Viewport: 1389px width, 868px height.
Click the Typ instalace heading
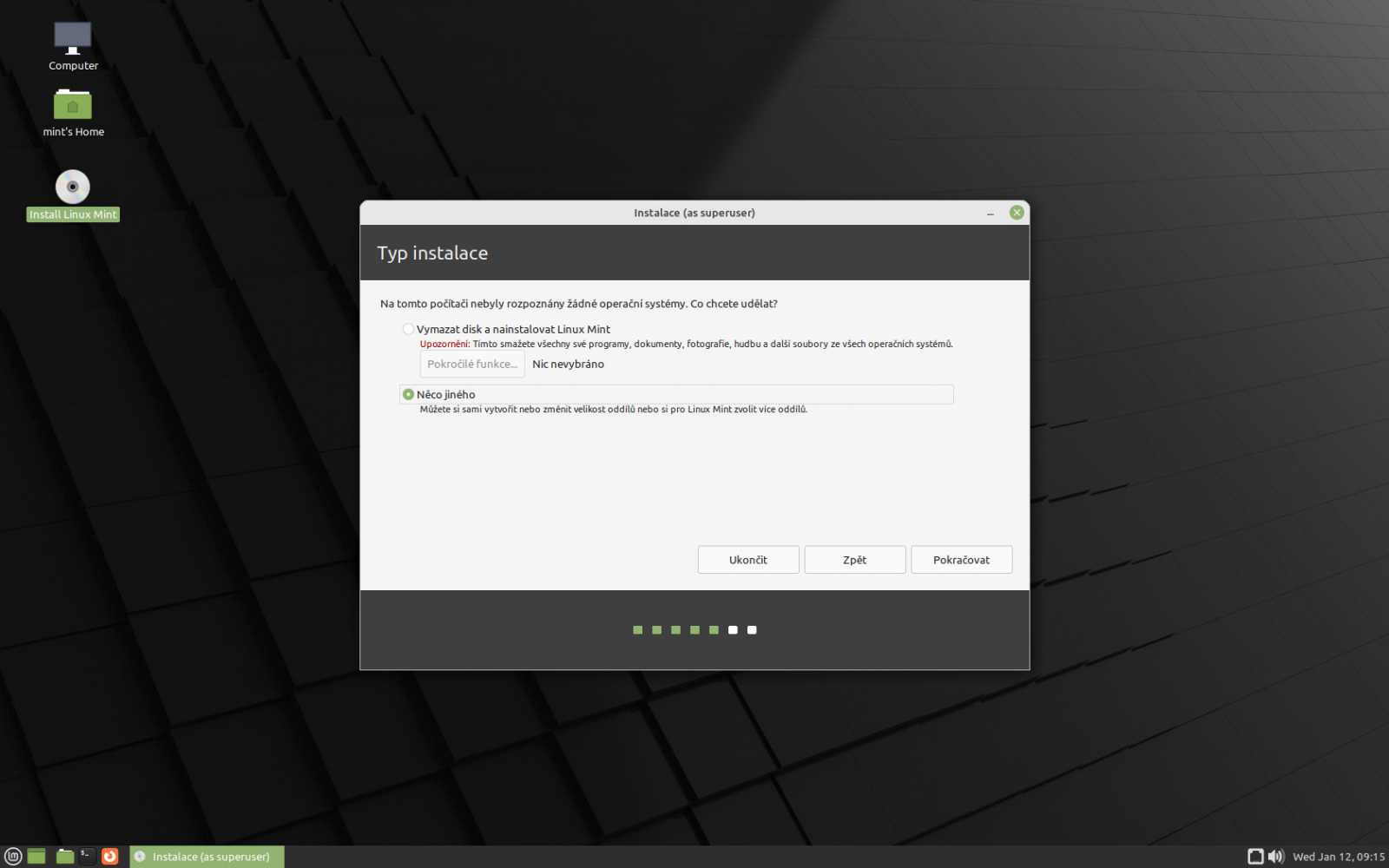pos(432,253)
